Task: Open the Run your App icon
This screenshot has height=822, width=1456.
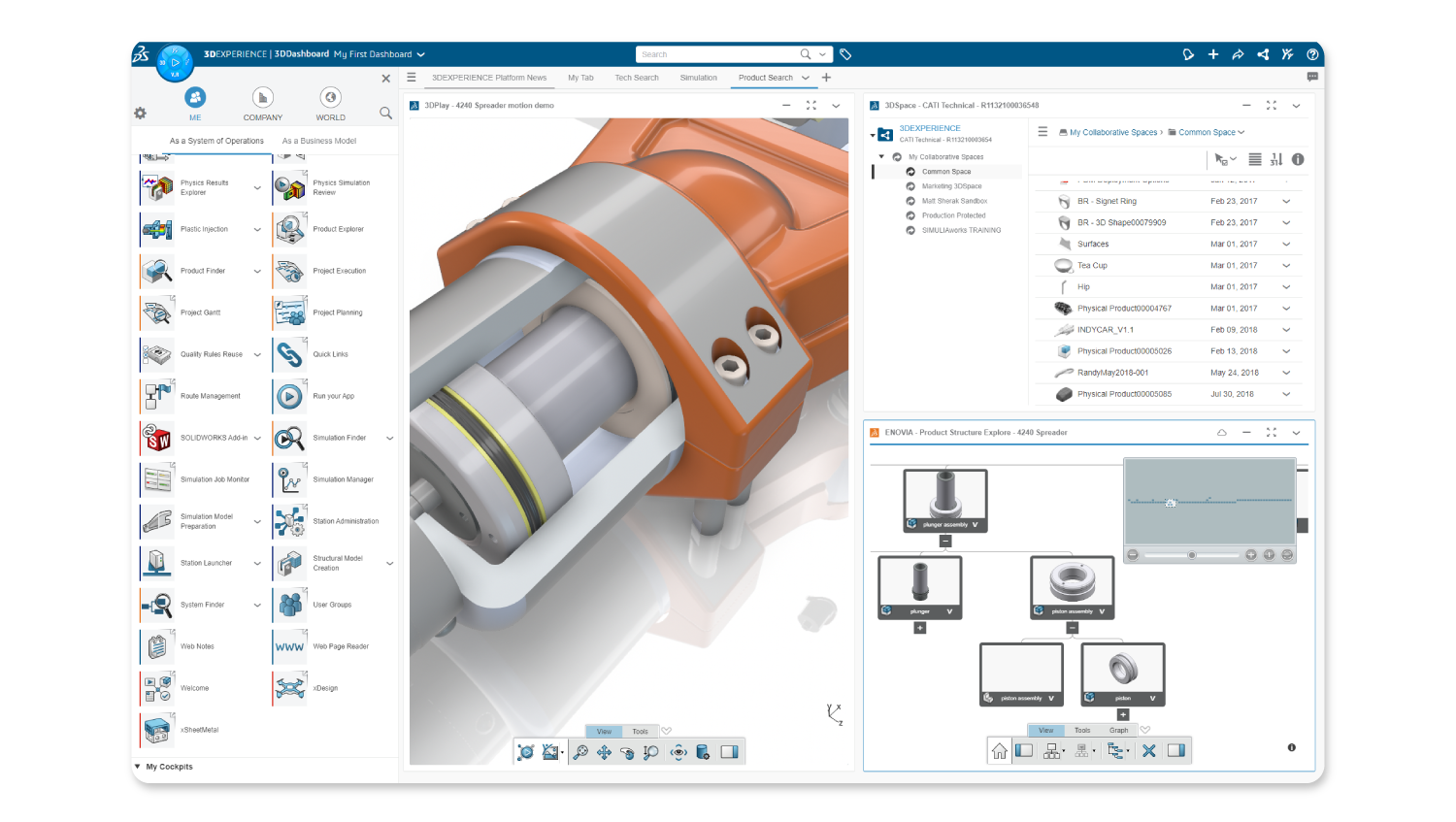Action: tap(289, 396)
